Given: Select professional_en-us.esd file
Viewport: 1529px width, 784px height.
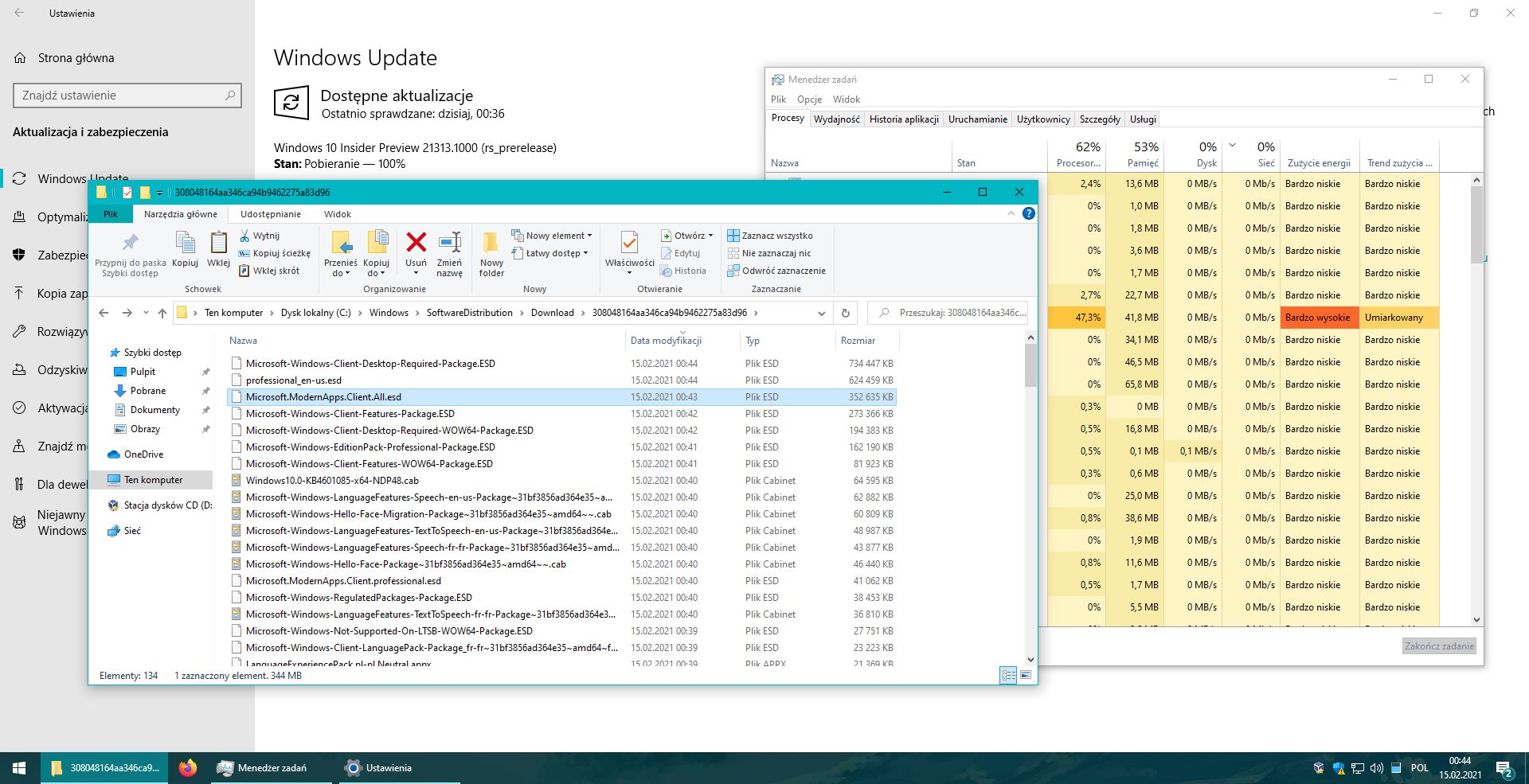Looking at the screenshot, I should click(294, 380).
